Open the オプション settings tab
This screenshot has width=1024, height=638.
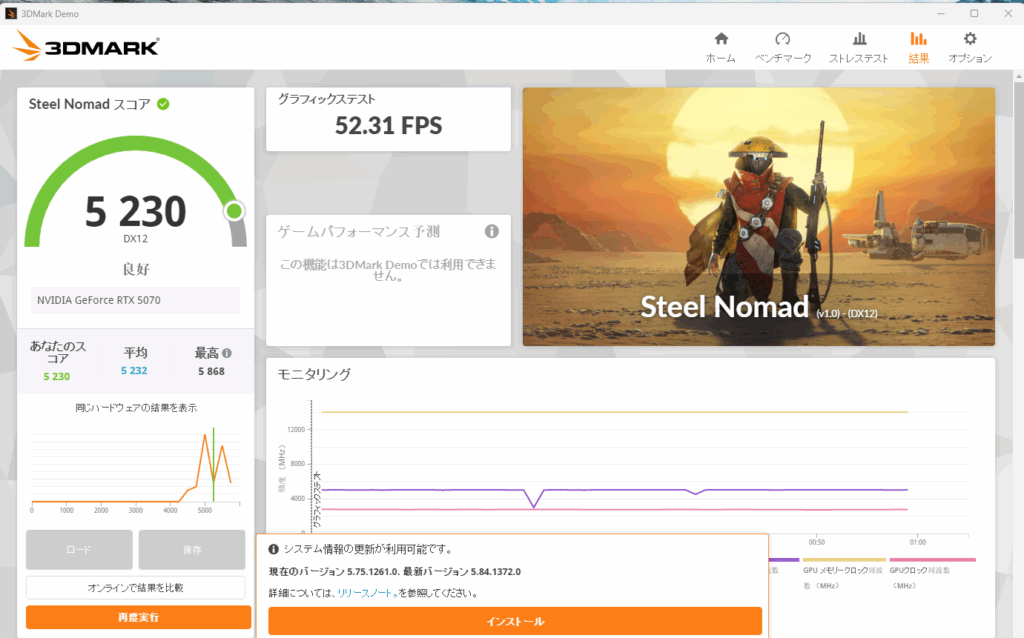970,48
